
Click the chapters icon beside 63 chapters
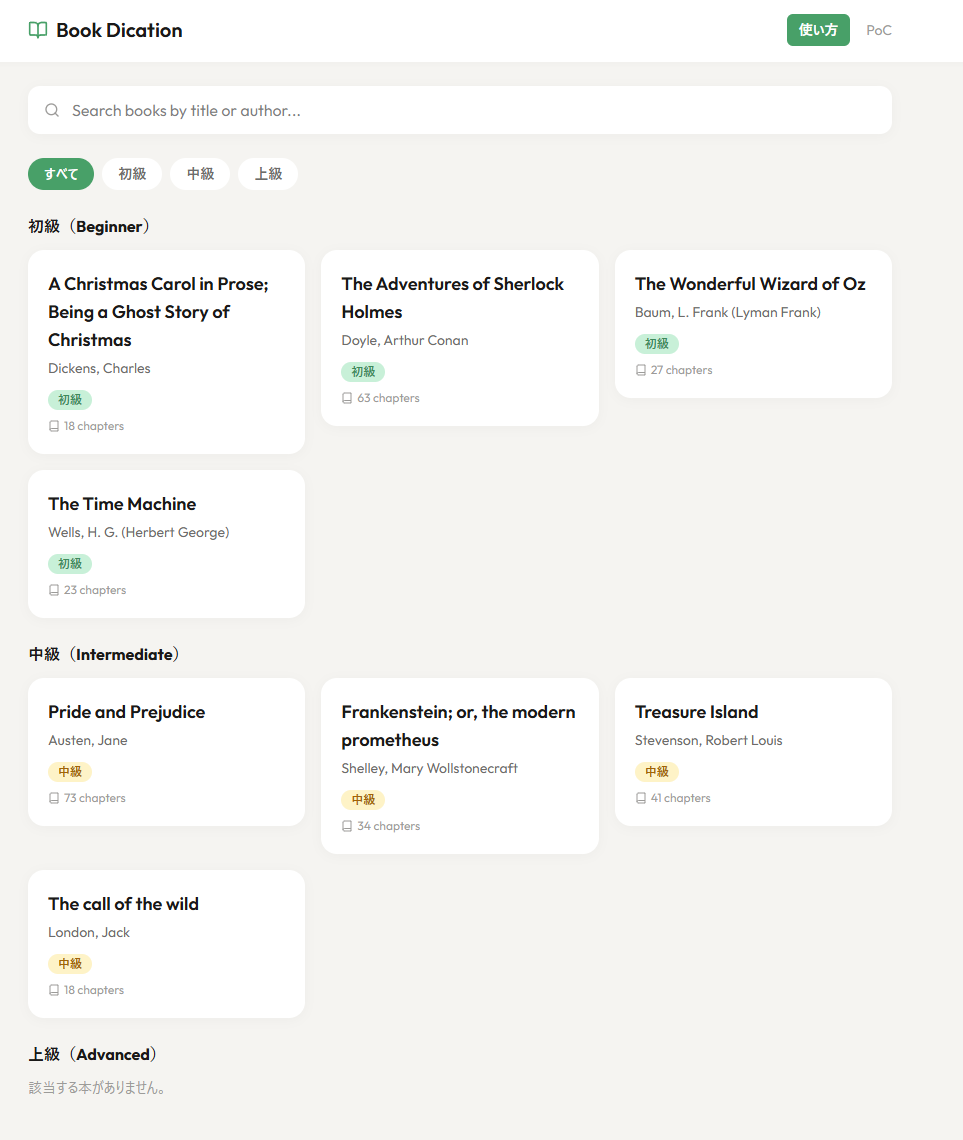(347, 398)
